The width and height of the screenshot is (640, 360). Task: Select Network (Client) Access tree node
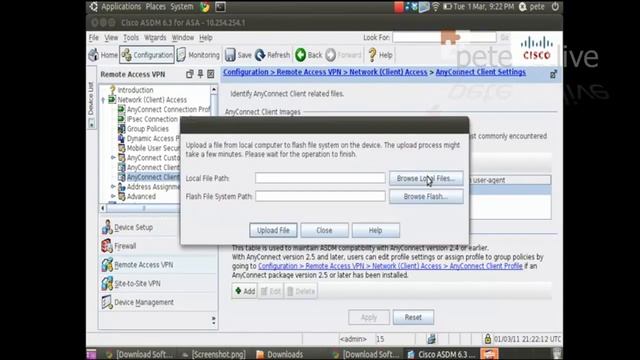coord(152,100)
